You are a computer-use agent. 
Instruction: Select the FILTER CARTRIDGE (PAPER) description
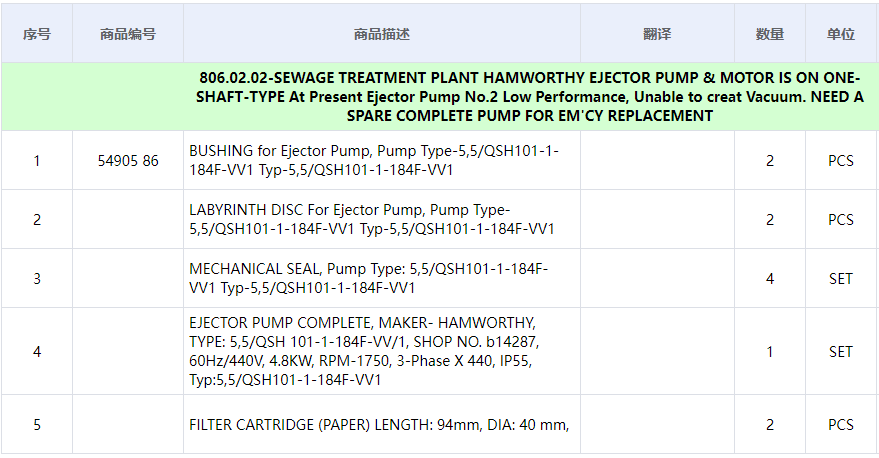[x=379, y=425]
